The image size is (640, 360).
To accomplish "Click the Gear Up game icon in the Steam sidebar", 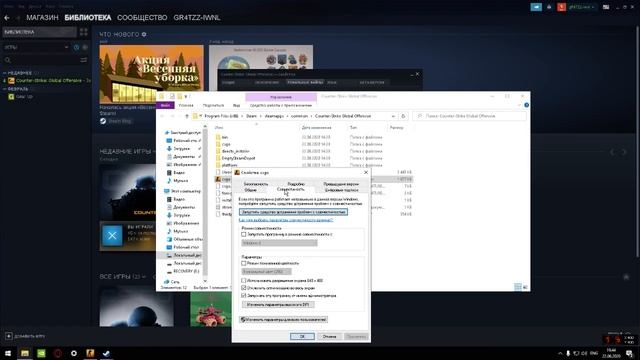I will tap(11, 97).
